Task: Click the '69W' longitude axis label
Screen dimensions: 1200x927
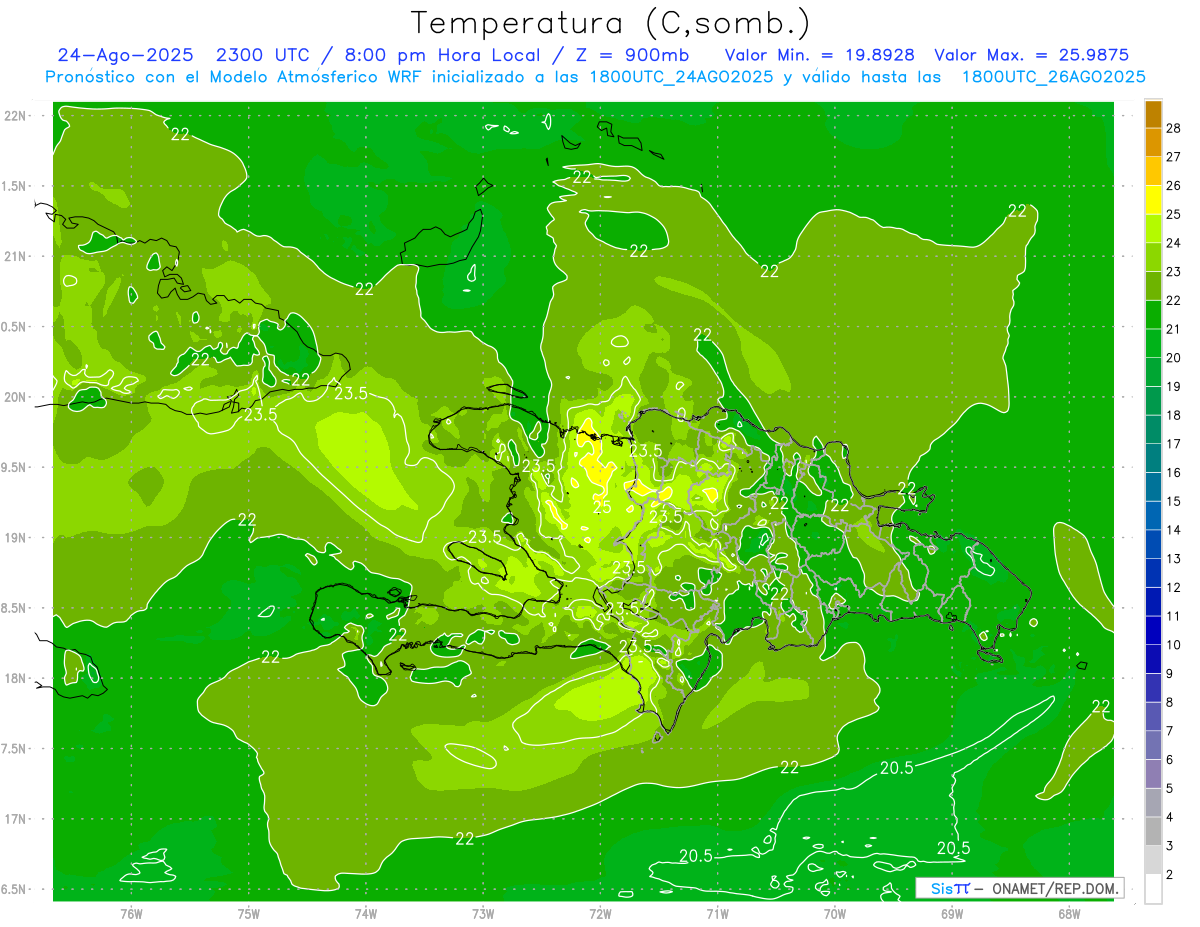Action: point(952,914)
